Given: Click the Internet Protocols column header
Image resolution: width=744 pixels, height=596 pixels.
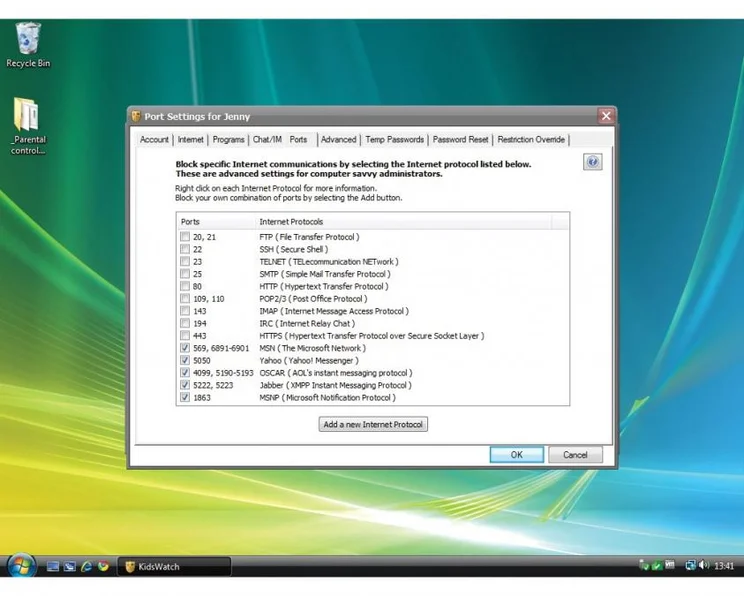Looking at the screenshot, I should tap(291, 222).
